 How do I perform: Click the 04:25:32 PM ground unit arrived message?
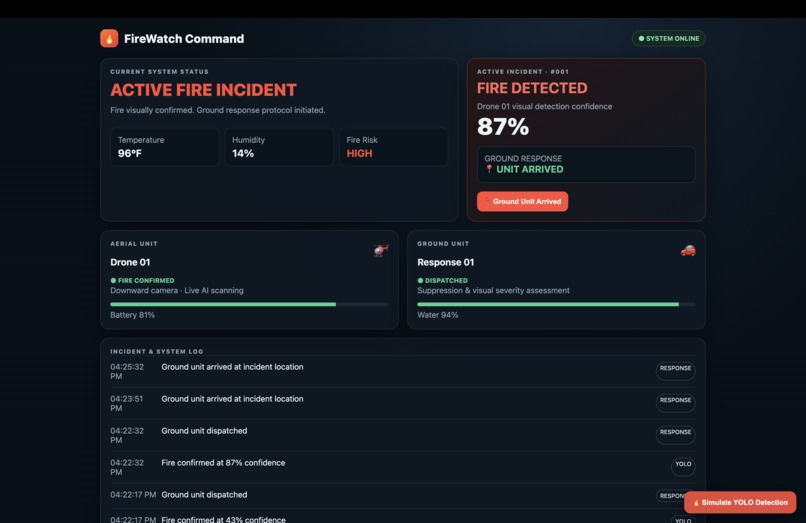[232, 367]
